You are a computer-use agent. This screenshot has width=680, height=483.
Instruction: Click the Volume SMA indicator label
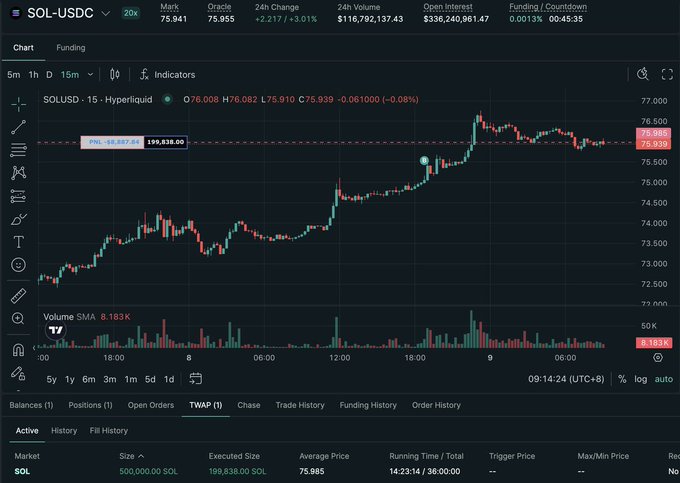(69, 317)
